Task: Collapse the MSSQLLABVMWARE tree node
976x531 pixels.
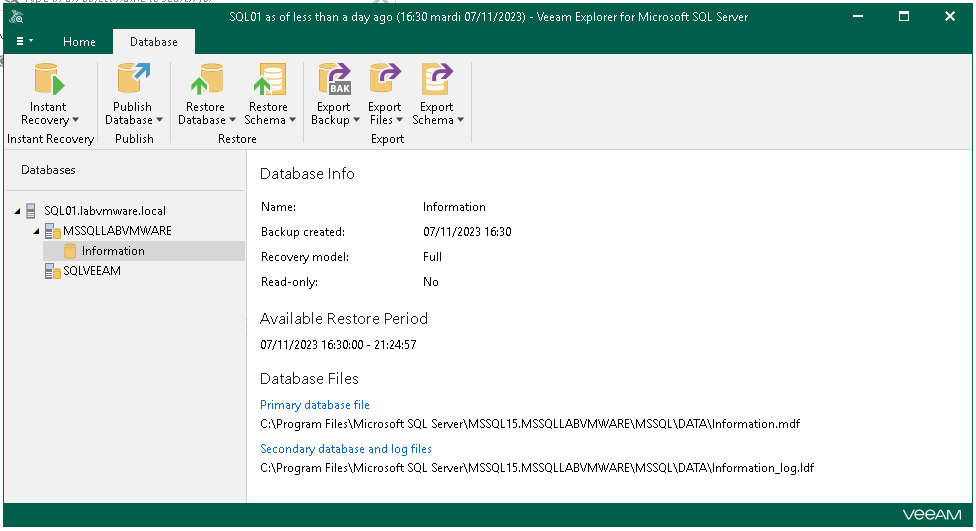Action: click(36, 232)
